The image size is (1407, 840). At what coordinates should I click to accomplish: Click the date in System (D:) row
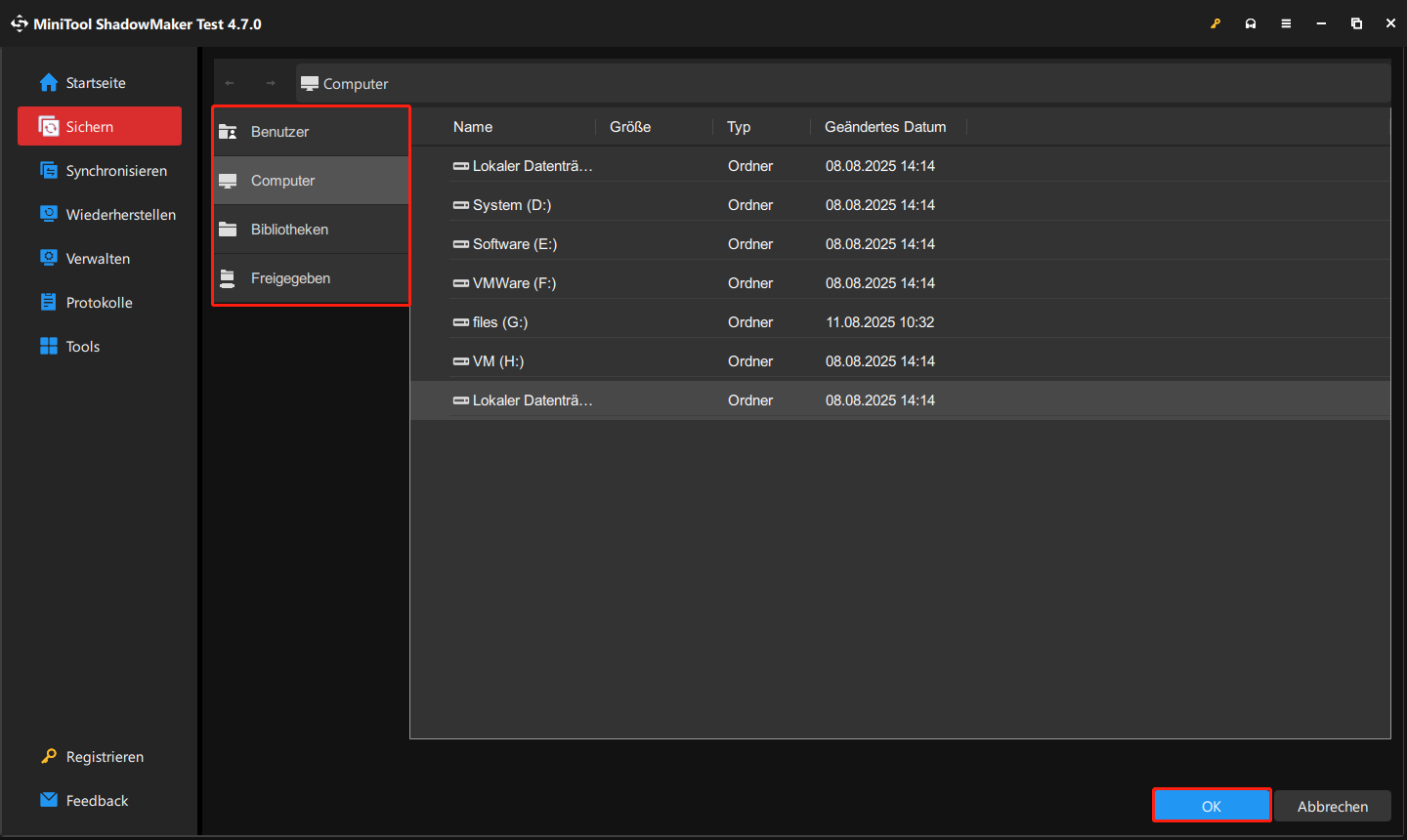click(x=880, y=205)
